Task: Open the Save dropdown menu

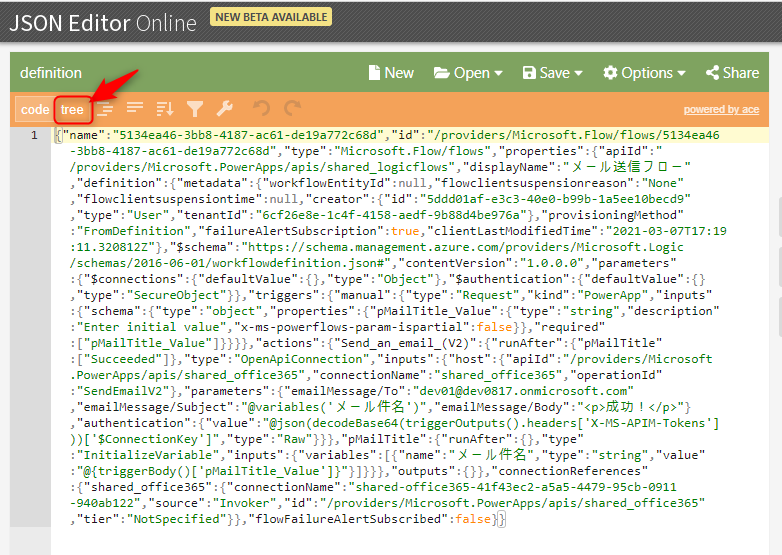Action: (553, 73)
